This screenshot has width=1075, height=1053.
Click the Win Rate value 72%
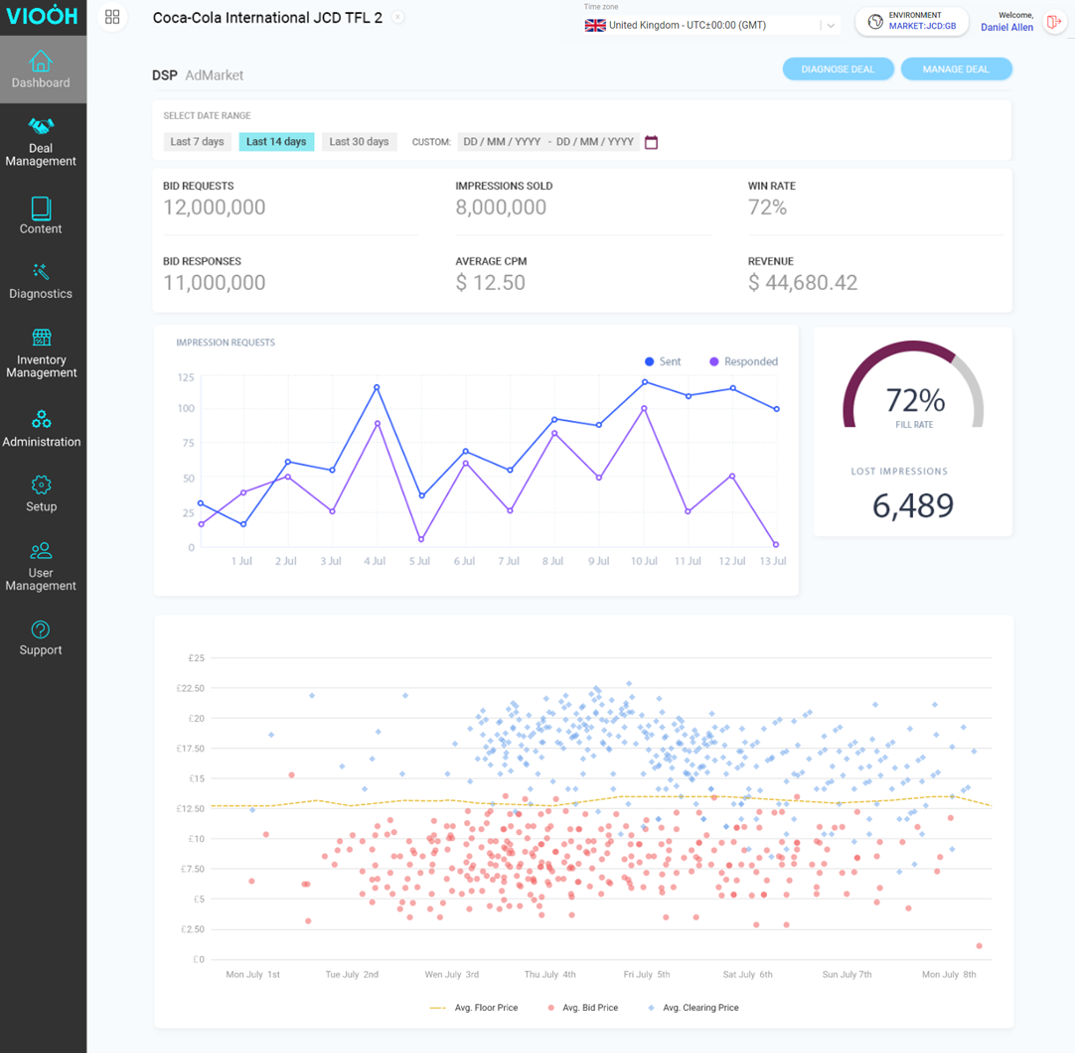767,208
